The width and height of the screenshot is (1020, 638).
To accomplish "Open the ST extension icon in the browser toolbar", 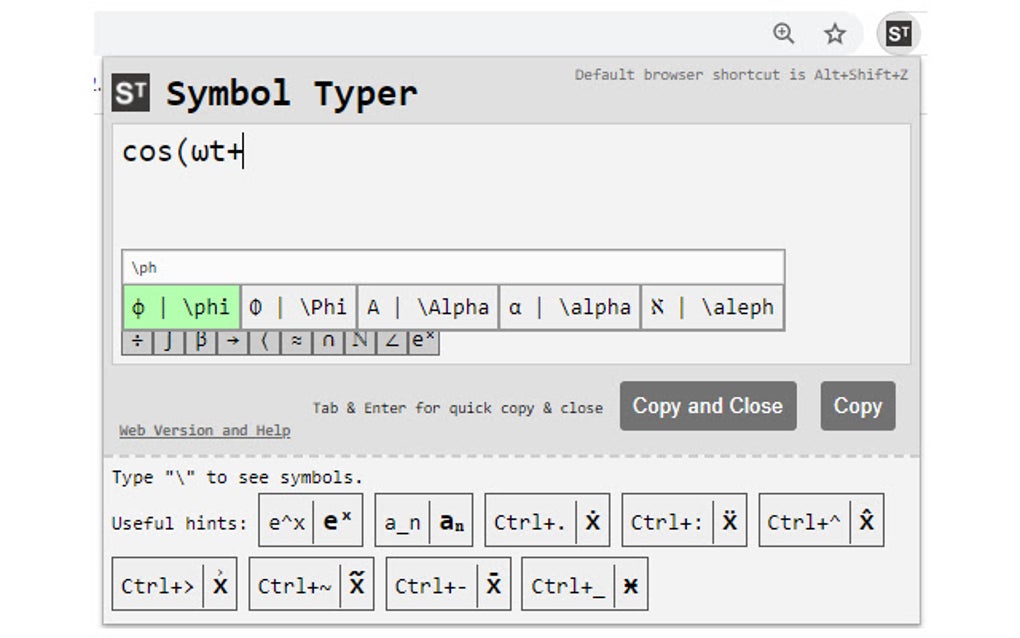I will click(897, 33).
